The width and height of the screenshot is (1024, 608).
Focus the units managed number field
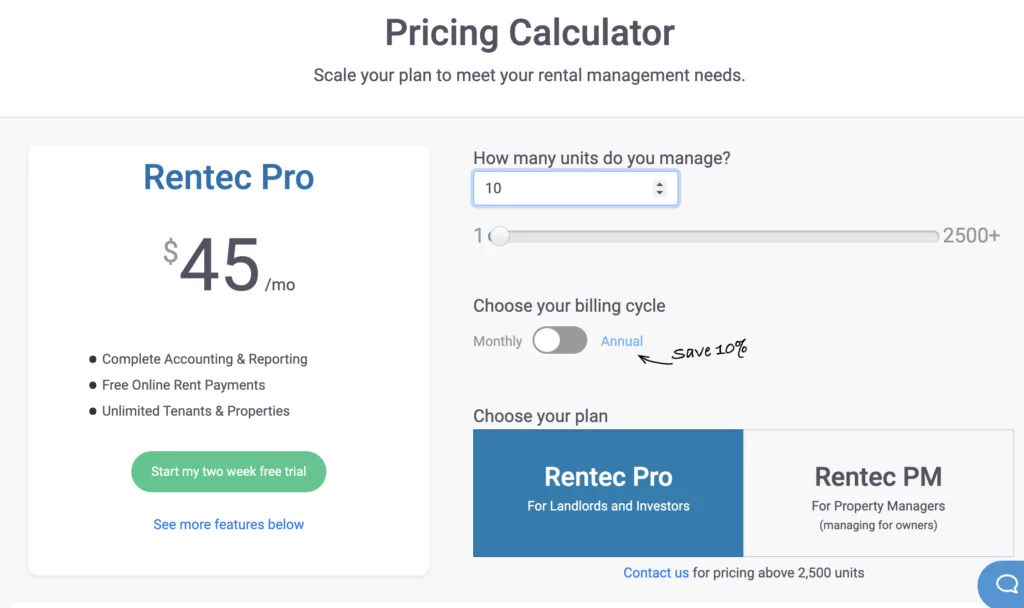[x=575, y=188]
